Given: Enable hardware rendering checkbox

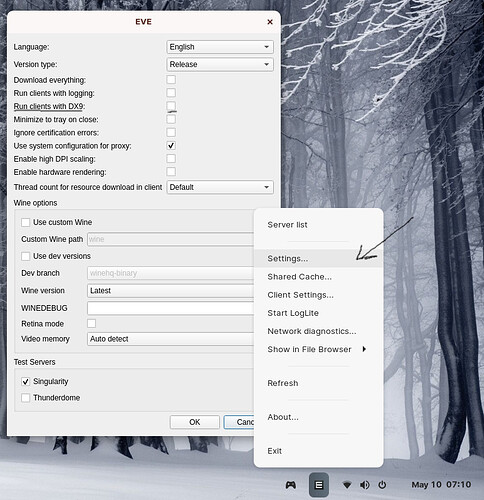Looking at the screenshot, I should click(171, 172).
